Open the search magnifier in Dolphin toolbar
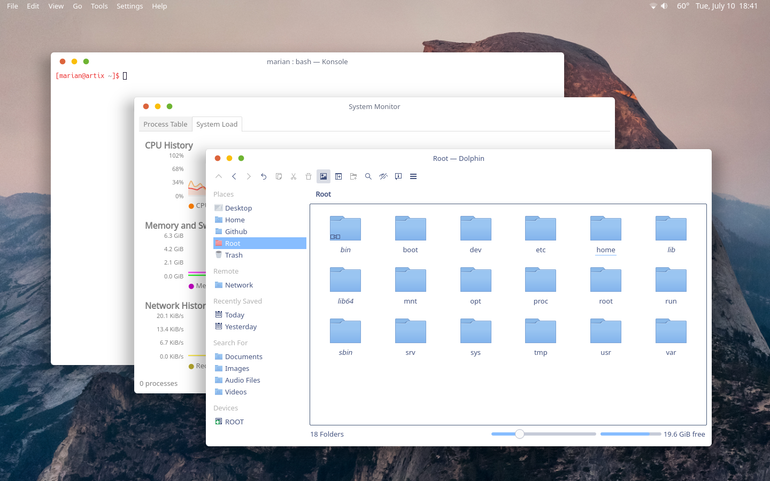Screen dimensions: 770x481 368,176
